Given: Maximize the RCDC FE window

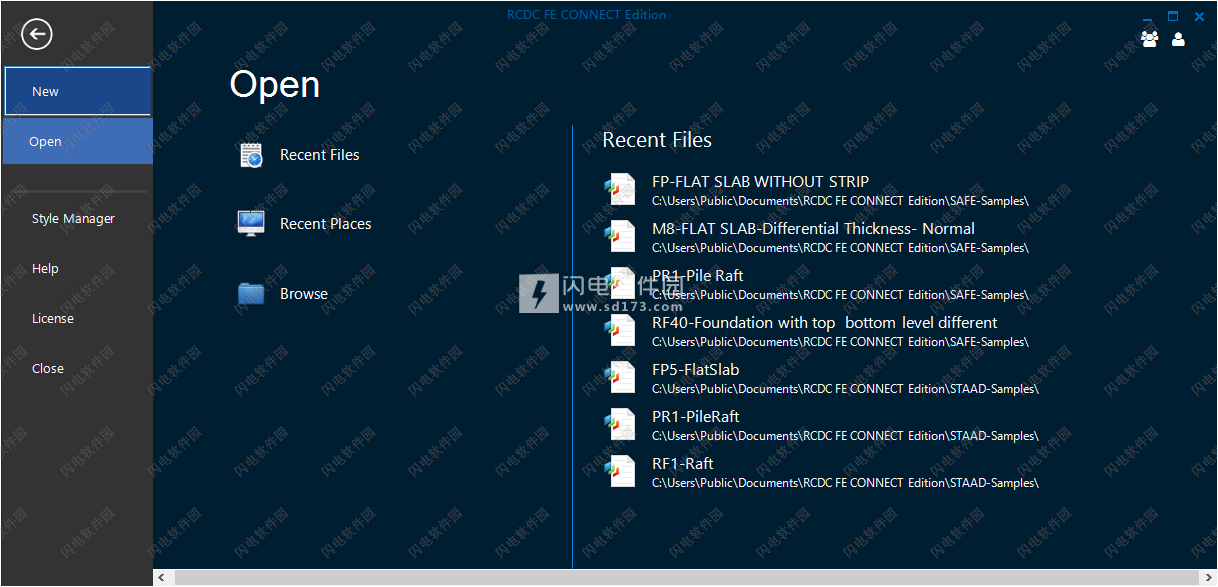Looking at the screenshot, I should pyautogui.click(x=1173, y=16).
